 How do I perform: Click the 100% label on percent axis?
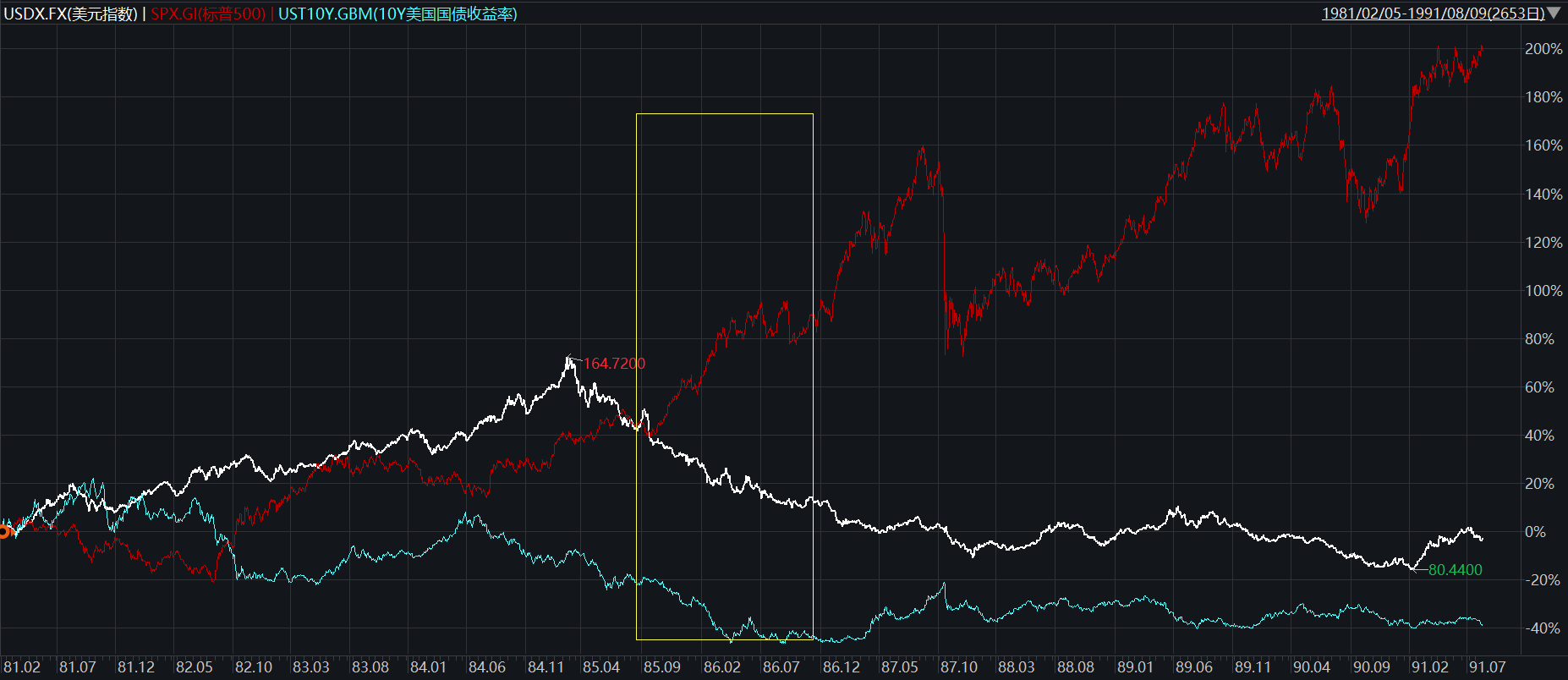coord(1543,291)
